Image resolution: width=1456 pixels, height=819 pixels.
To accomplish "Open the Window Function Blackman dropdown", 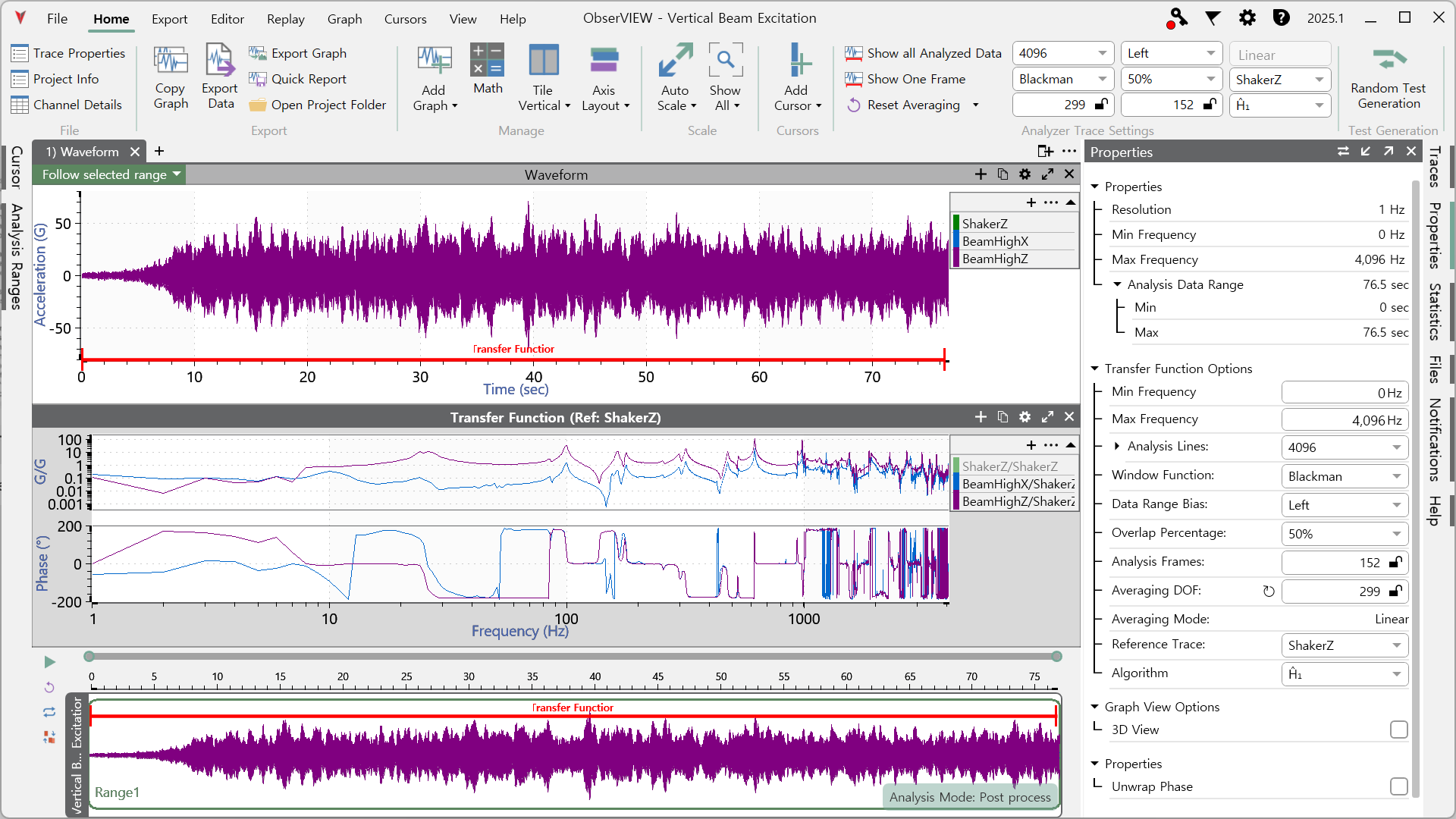I will click(1344, 476).
